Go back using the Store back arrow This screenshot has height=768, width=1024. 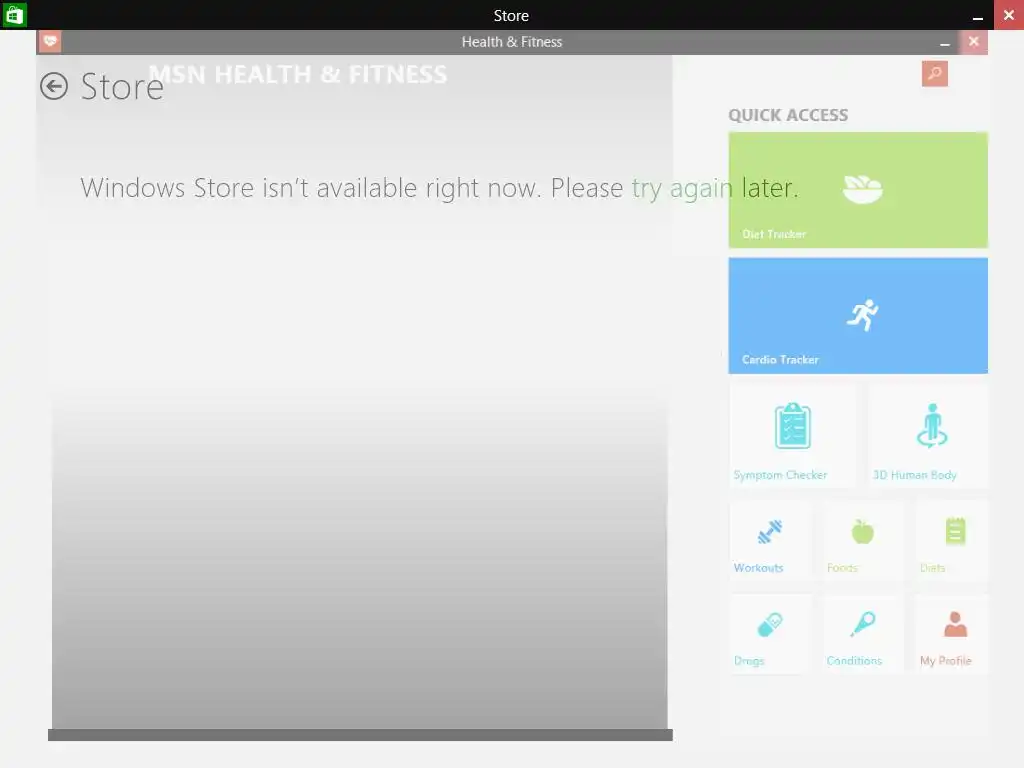pos(54,86)
